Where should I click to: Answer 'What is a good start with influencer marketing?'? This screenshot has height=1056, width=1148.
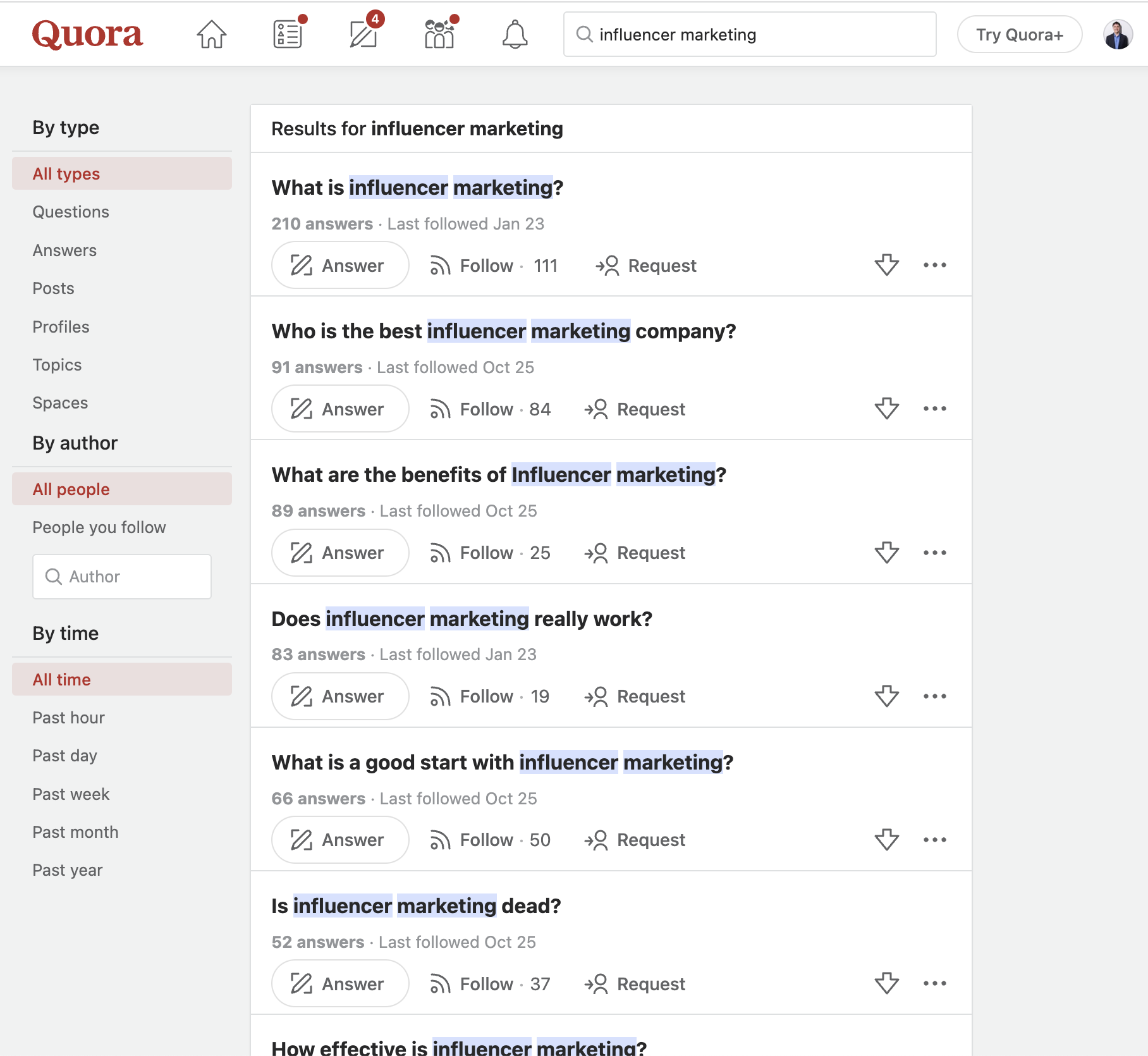pyautogui.click(x=340, y=840)
